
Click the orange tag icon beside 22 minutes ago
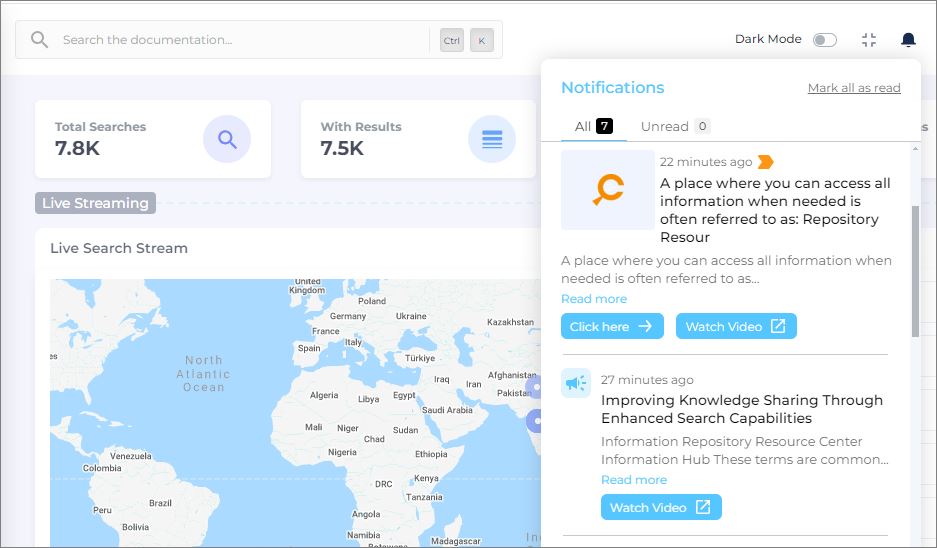[766, 162]
